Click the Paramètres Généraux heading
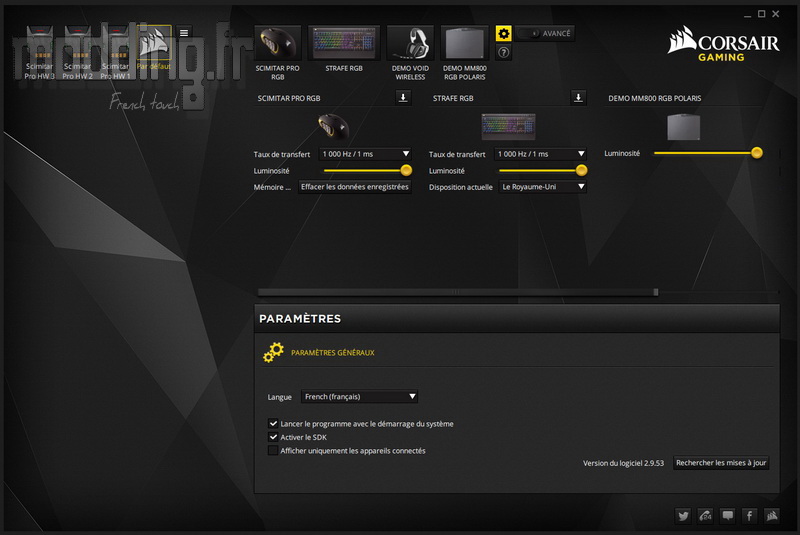 point(333,352)
